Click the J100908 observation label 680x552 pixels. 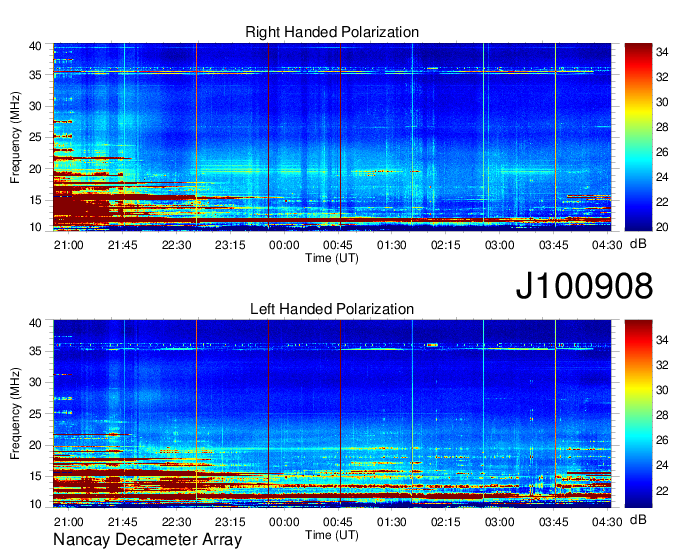point(584,286)
